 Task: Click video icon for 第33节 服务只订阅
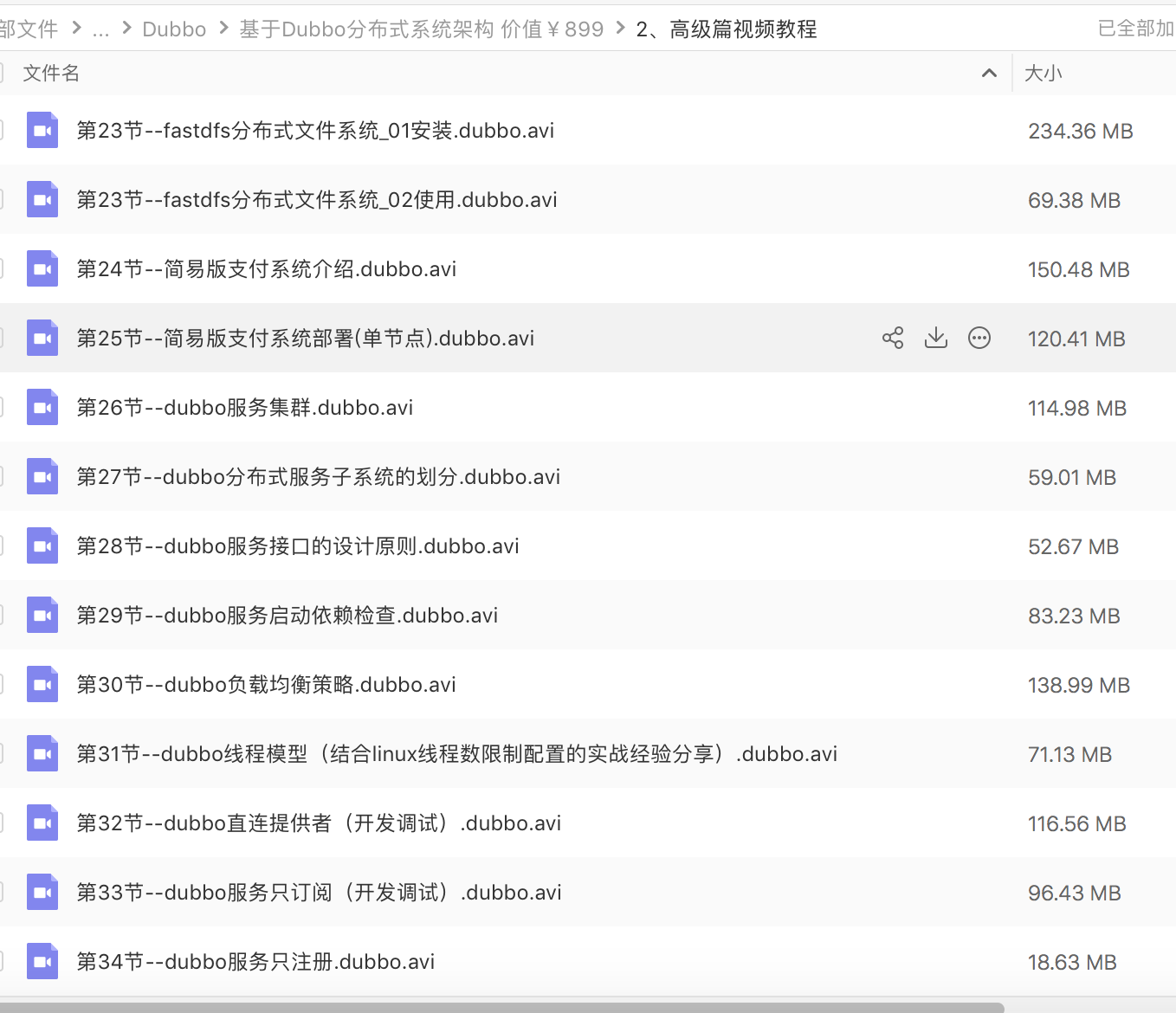pos(42,892)
